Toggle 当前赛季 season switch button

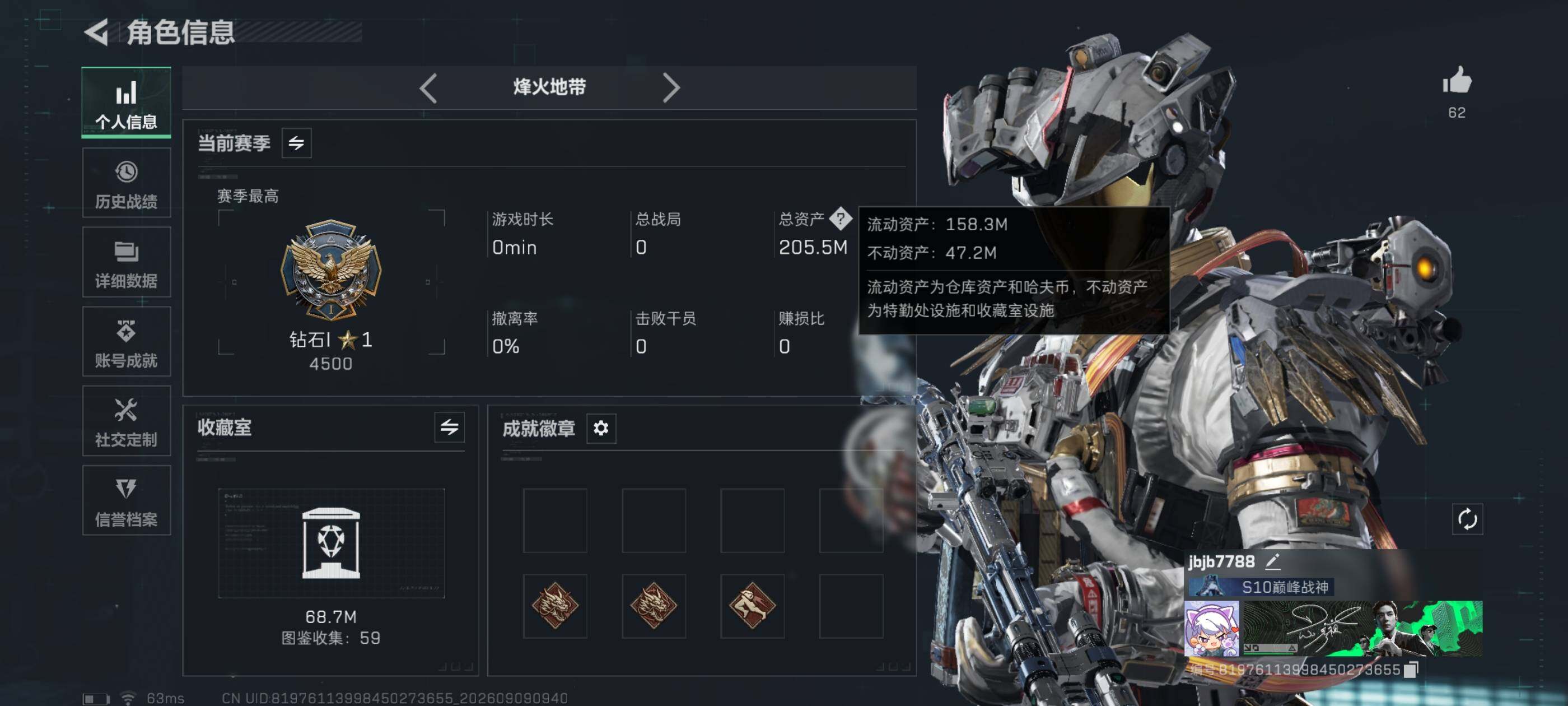coord(296,143)
